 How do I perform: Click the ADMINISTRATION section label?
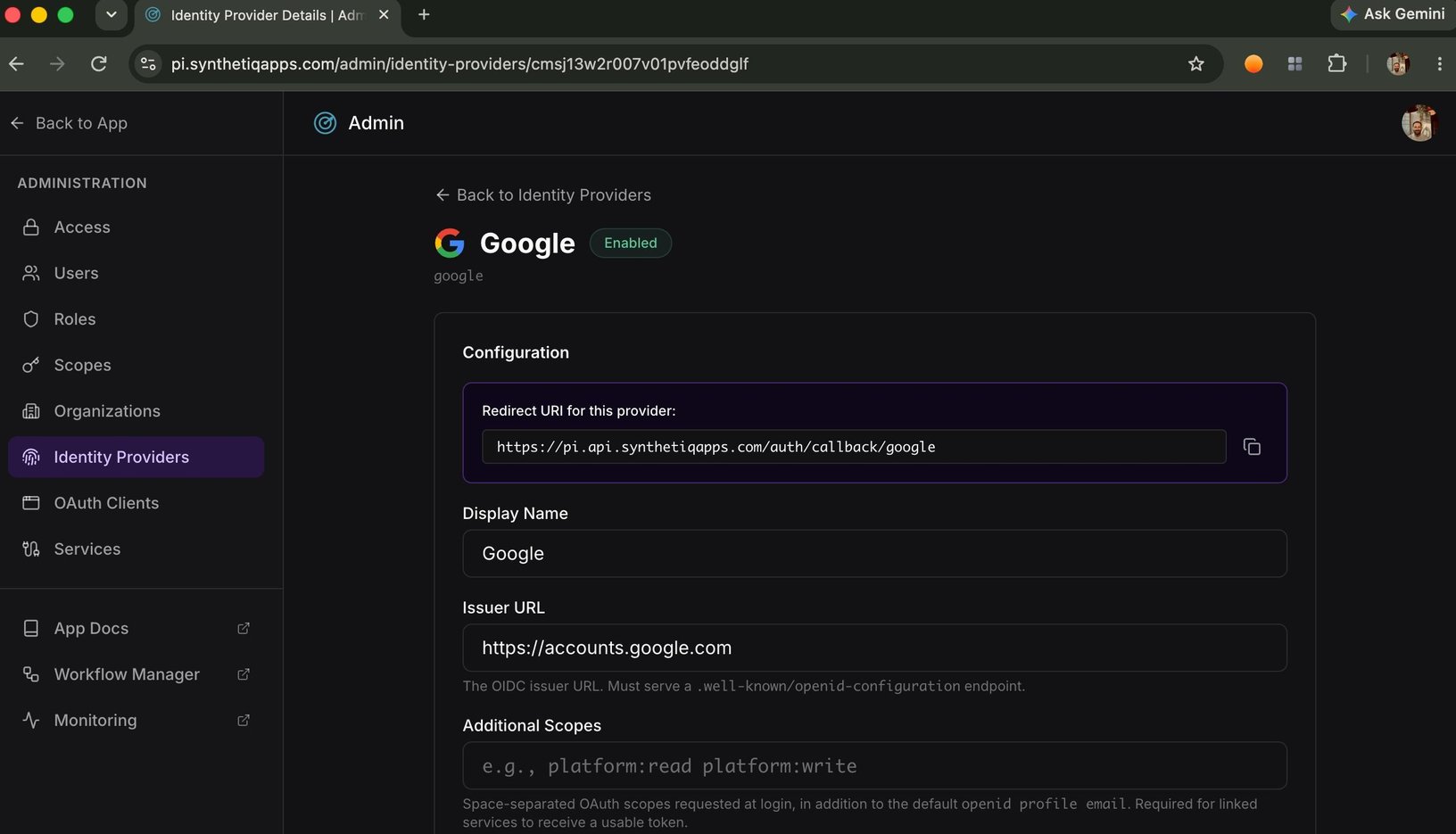(82, 183)
